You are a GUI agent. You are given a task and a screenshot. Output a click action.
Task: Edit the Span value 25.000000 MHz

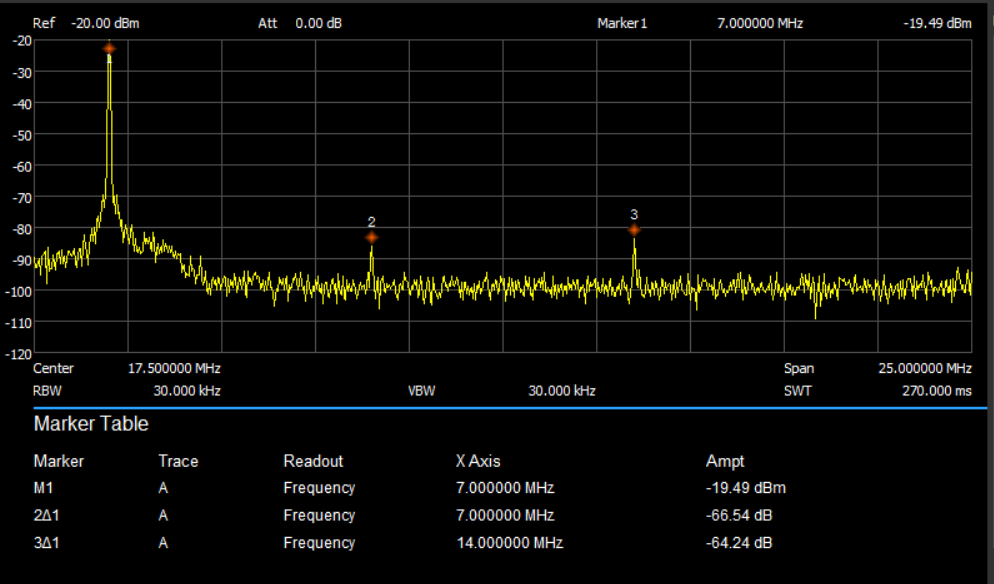925,368
